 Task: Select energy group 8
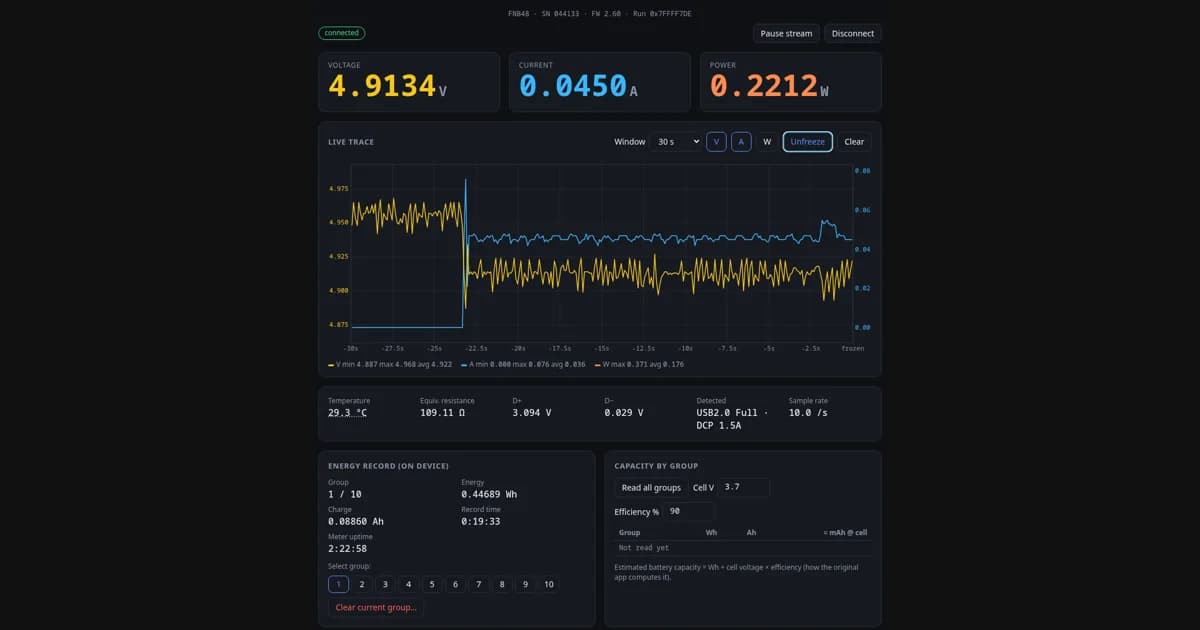click(501, 584)
